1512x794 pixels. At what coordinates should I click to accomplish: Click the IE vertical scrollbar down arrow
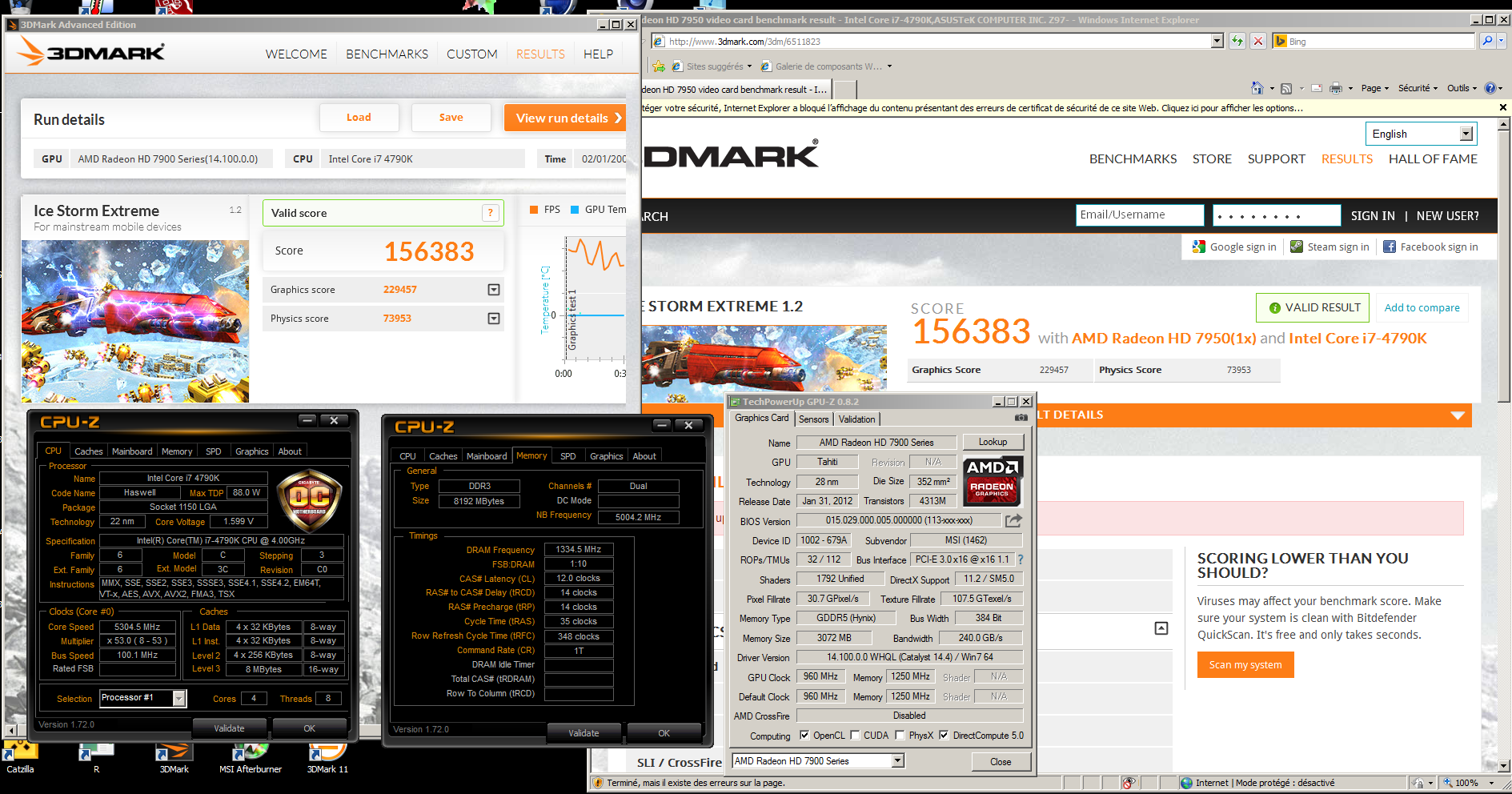click(1504, 766)
